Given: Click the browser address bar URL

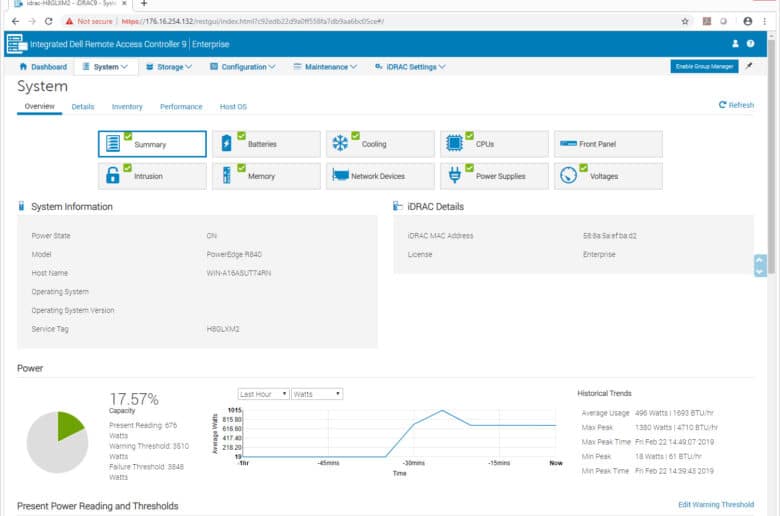Looking at the screenshot, I should 253,21.
